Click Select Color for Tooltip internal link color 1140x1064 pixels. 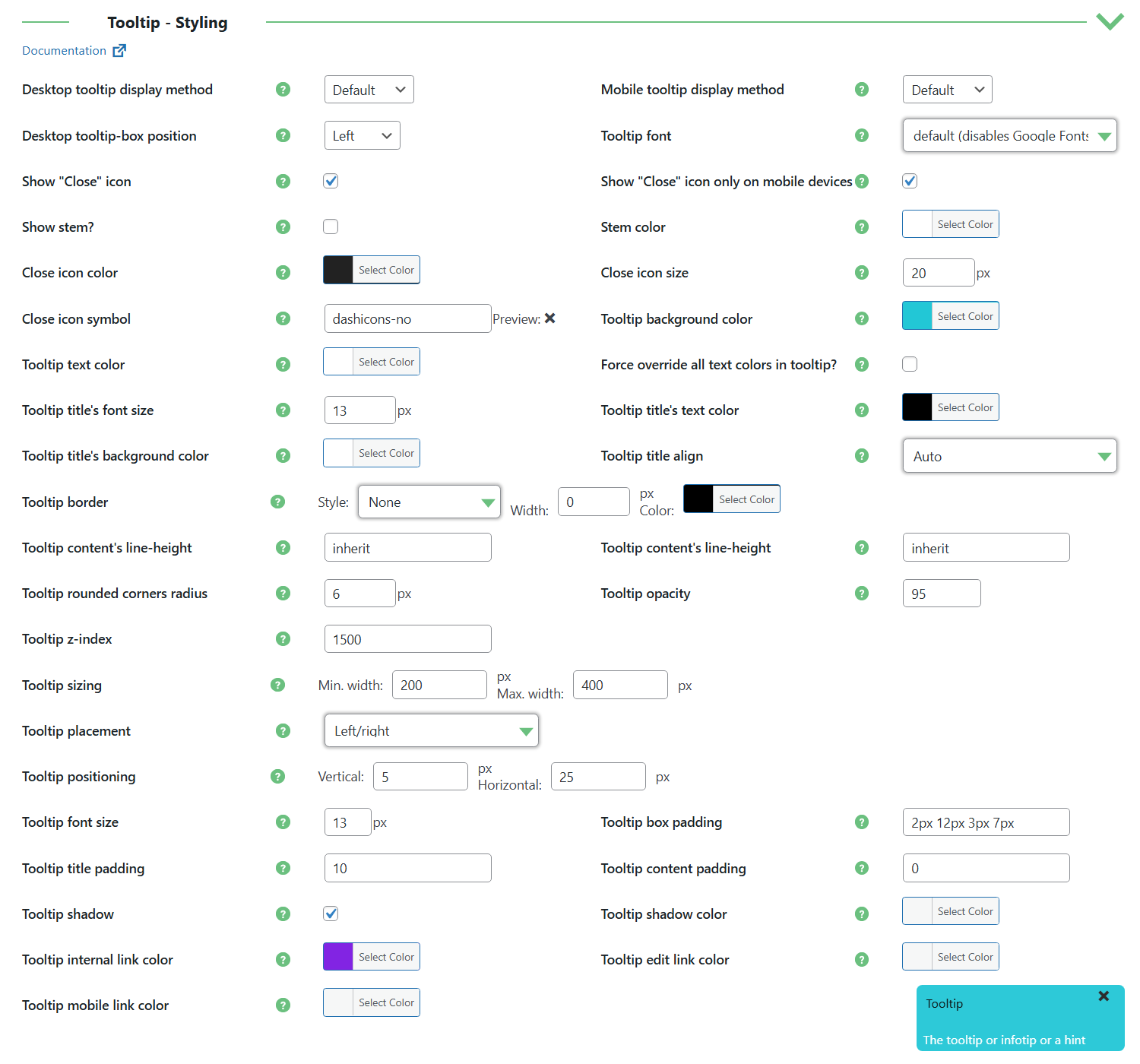(386, 956)
